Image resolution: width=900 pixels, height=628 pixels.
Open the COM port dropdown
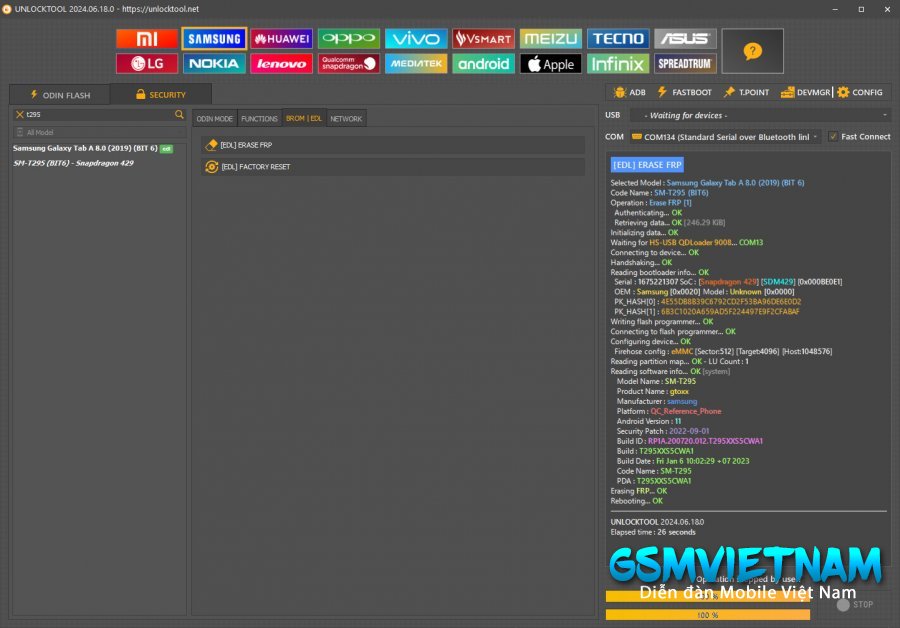[x=726, y=137]
